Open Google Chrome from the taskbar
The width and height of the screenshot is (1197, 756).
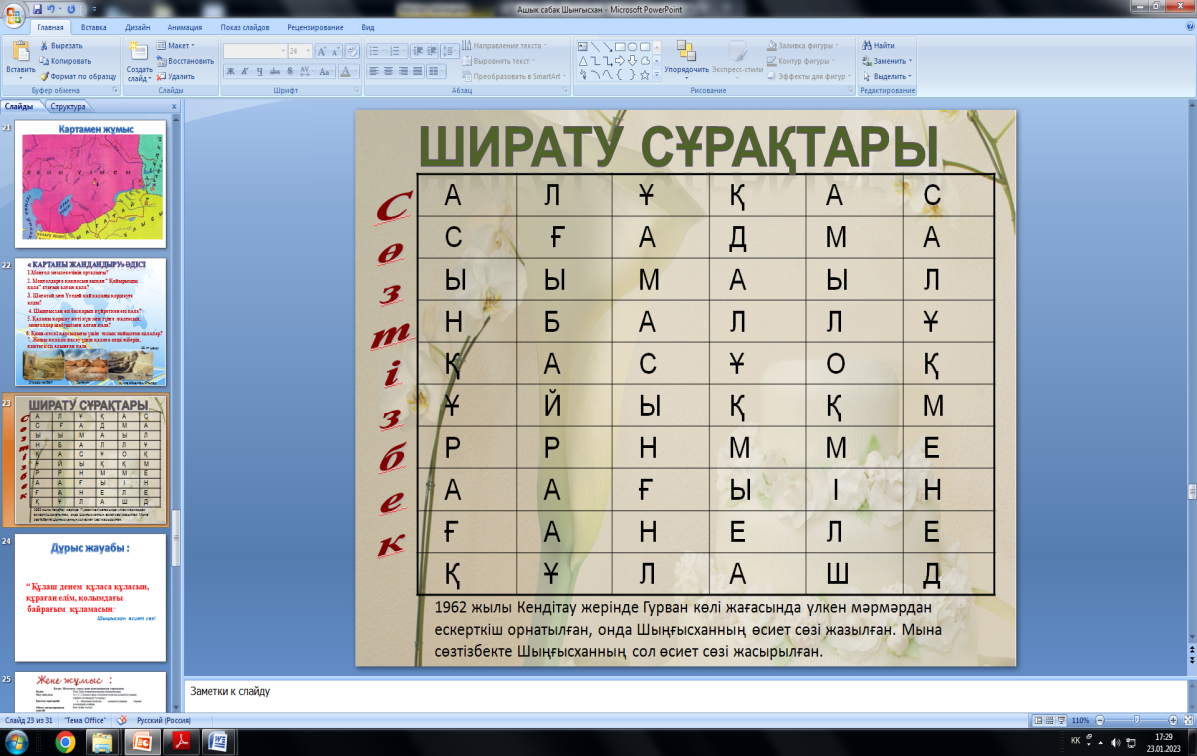click(x=65, y=741)
